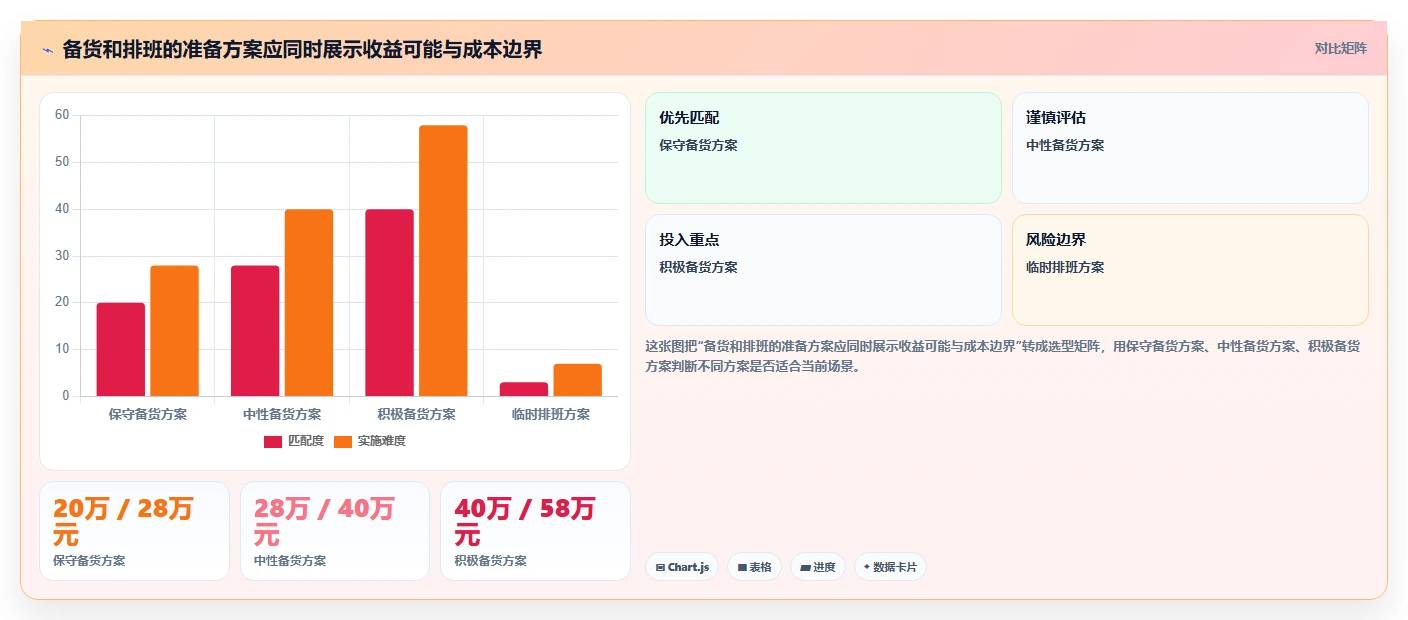1408x620 pixels.
Task: Click the 对比矩阵 label in header
Action: pyautogui.click(x=1340, y=48)
